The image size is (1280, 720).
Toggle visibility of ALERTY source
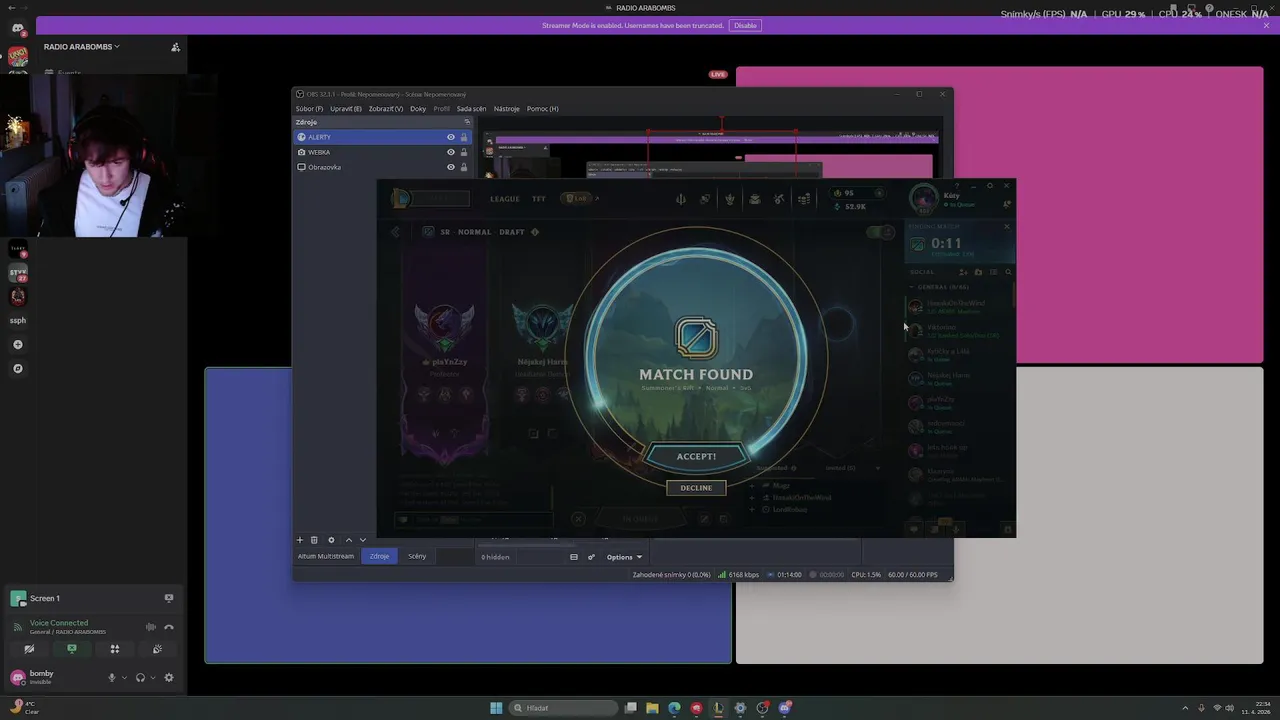tap(451, 137)
